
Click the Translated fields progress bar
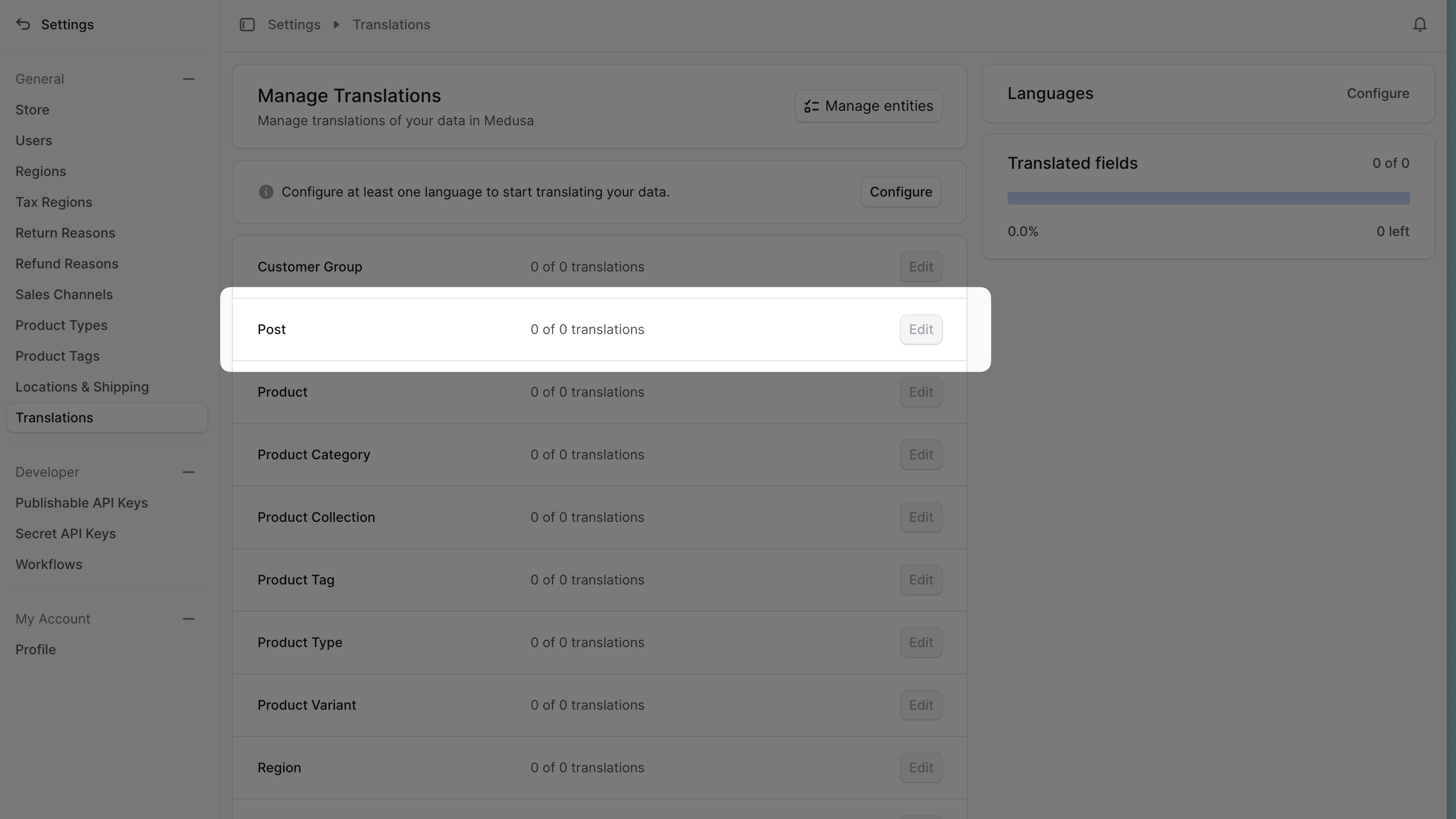1208,198
